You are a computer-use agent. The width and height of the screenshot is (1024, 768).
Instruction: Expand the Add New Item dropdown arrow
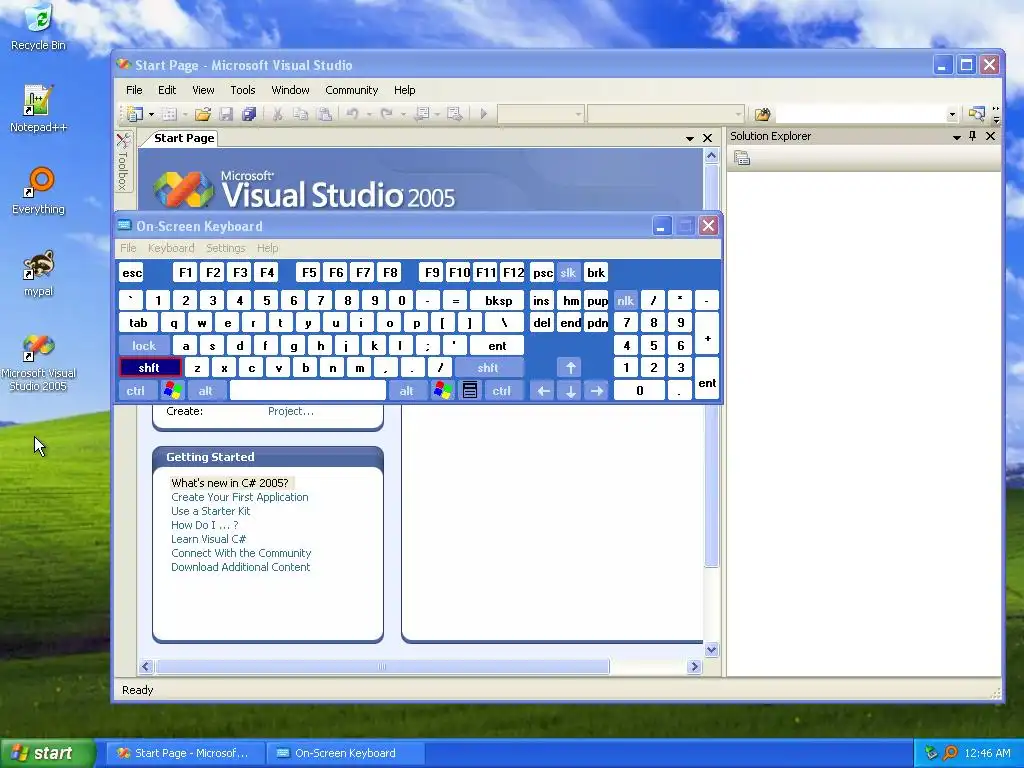click(185, 114)
